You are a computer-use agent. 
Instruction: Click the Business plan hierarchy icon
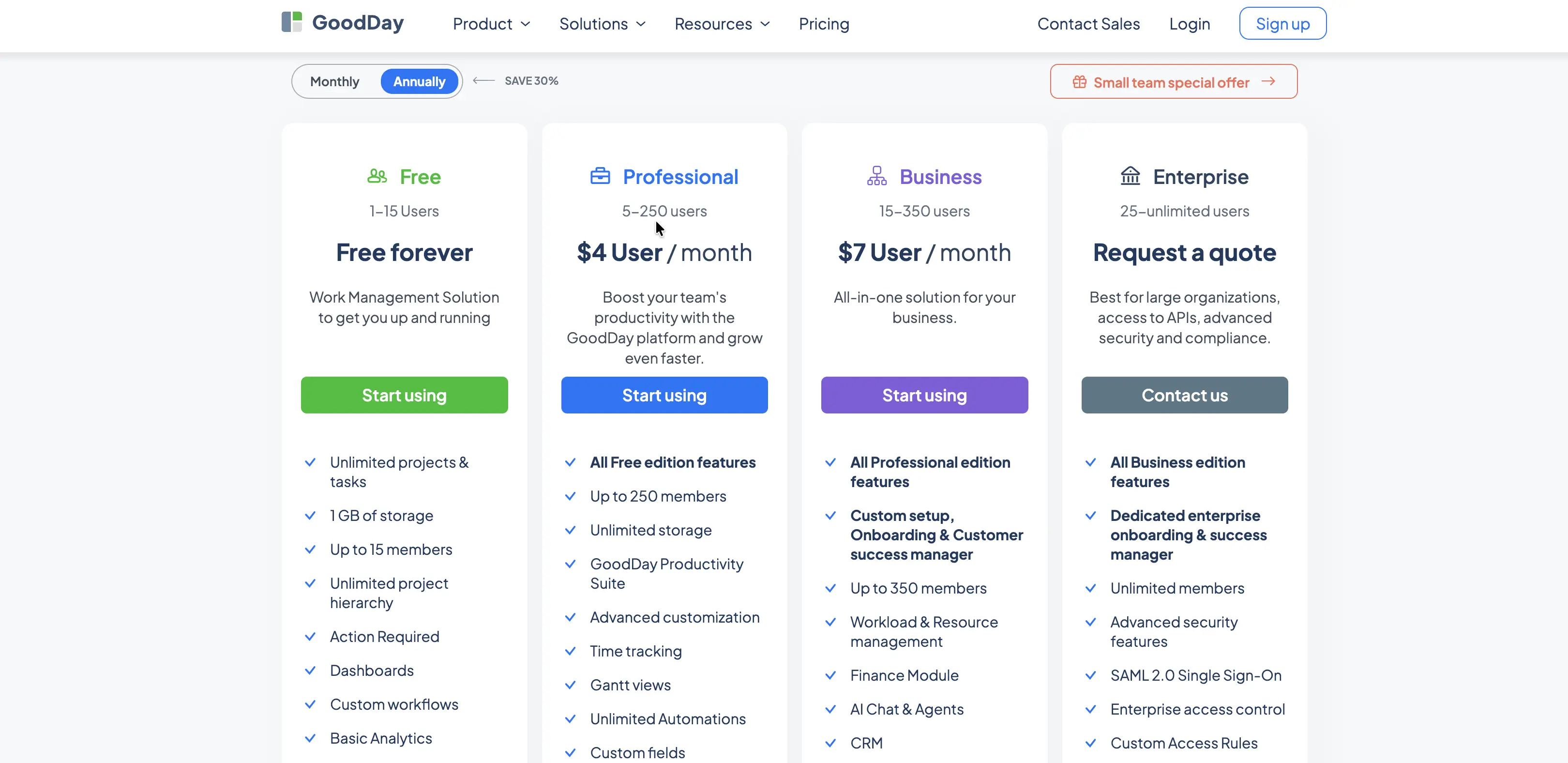pyautogui.click(x=876, y=176)
